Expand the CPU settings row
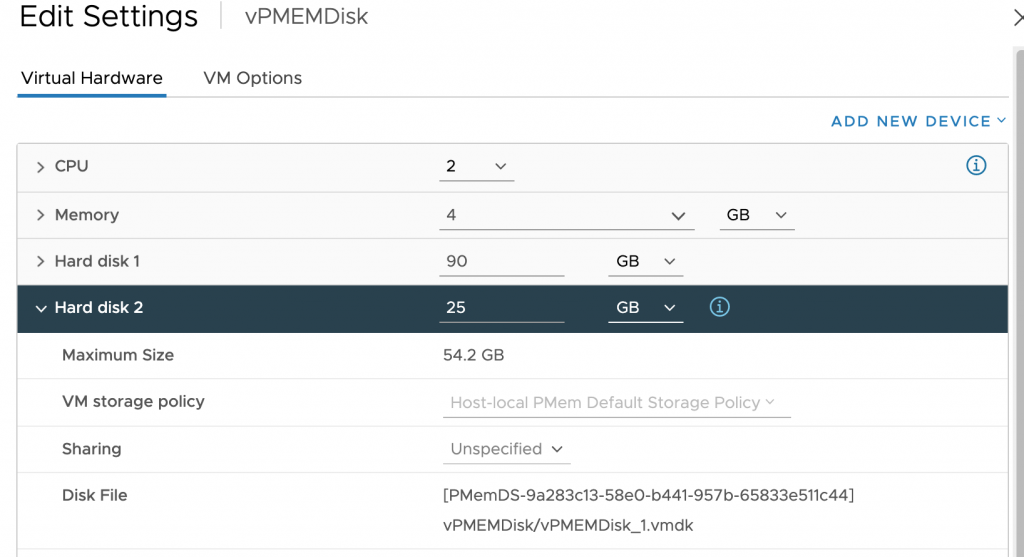Image resolution: width=1024 pixels, height=557 pixels. point(41,167)
